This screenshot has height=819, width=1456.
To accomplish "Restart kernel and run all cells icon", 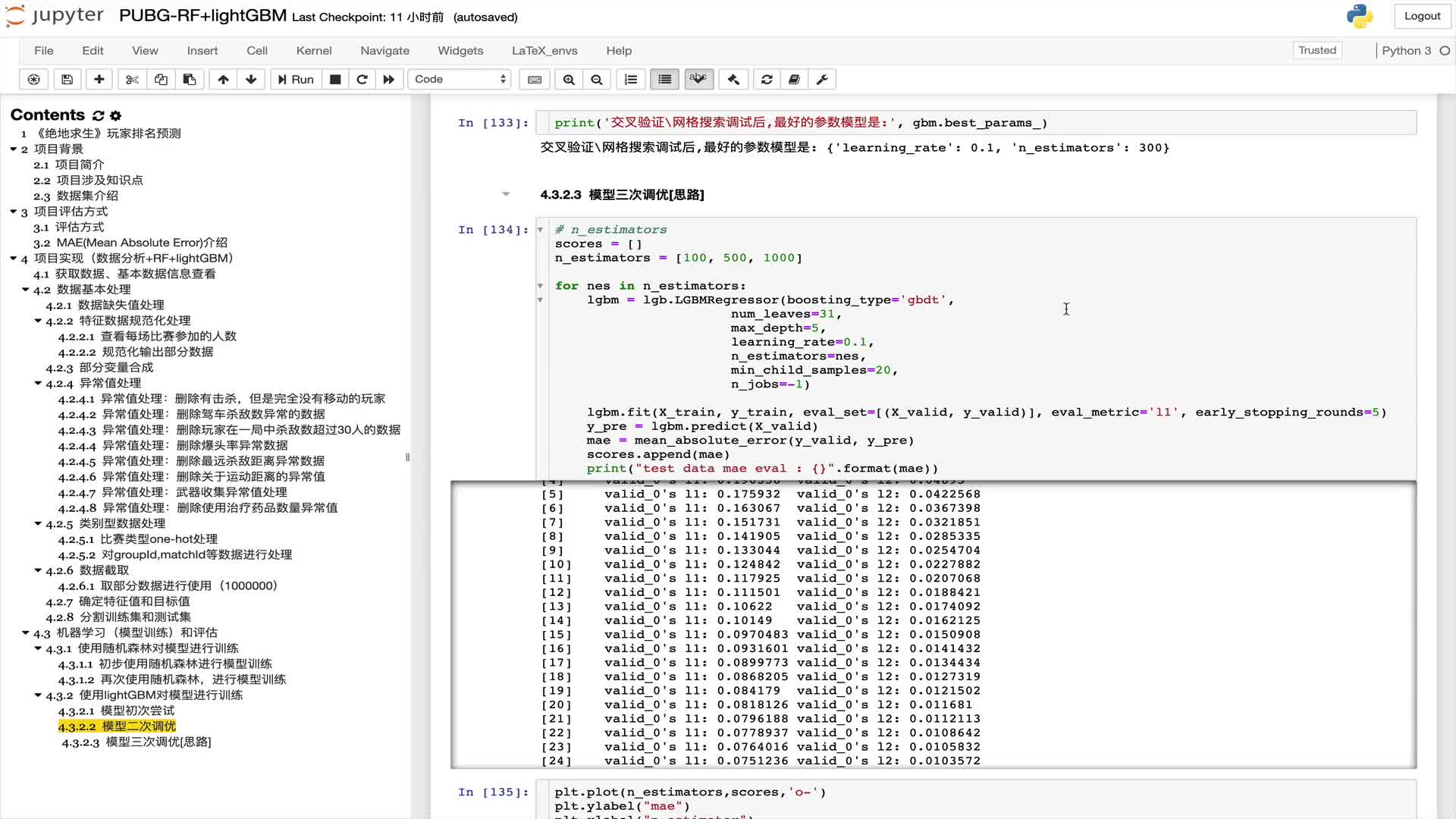I will tap(389, 79).
